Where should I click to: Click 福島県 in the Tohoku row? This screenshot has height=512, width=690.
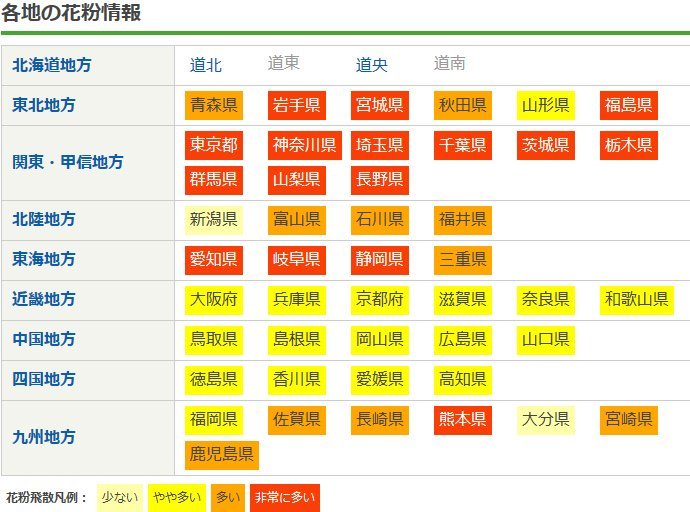pyautogui.click(x=629, y=105)
